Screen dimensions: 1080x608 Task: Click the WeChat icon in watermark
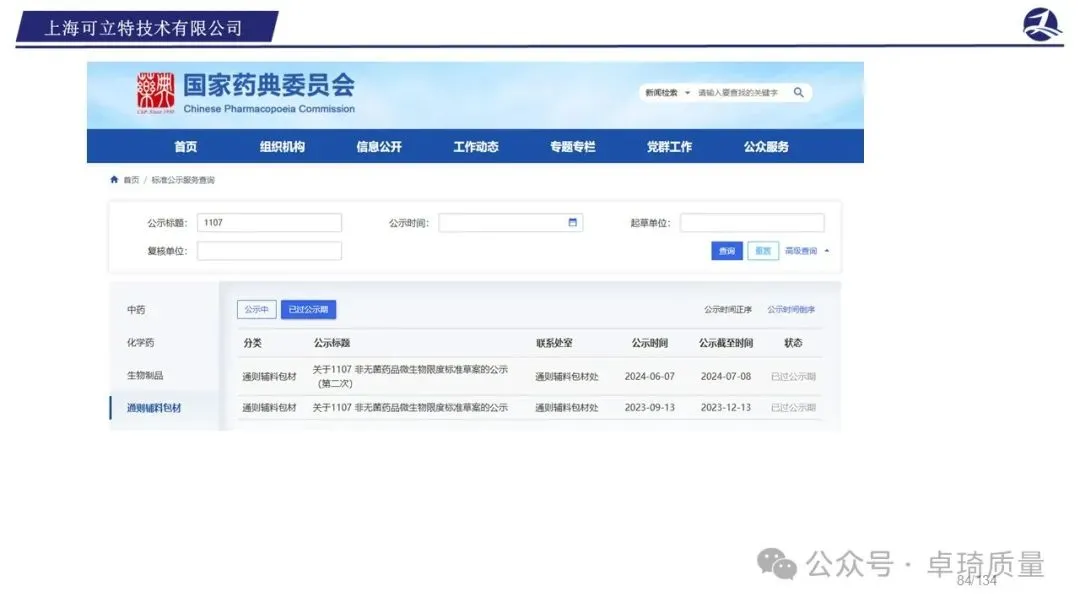777,564
